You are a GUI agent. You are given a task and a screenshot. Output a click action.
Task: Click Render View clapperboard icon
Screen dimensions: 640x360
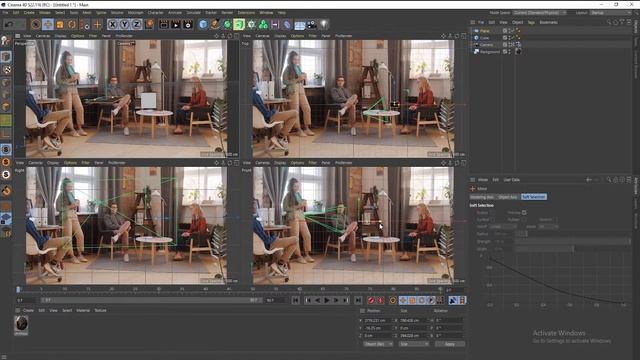point(164,24)
